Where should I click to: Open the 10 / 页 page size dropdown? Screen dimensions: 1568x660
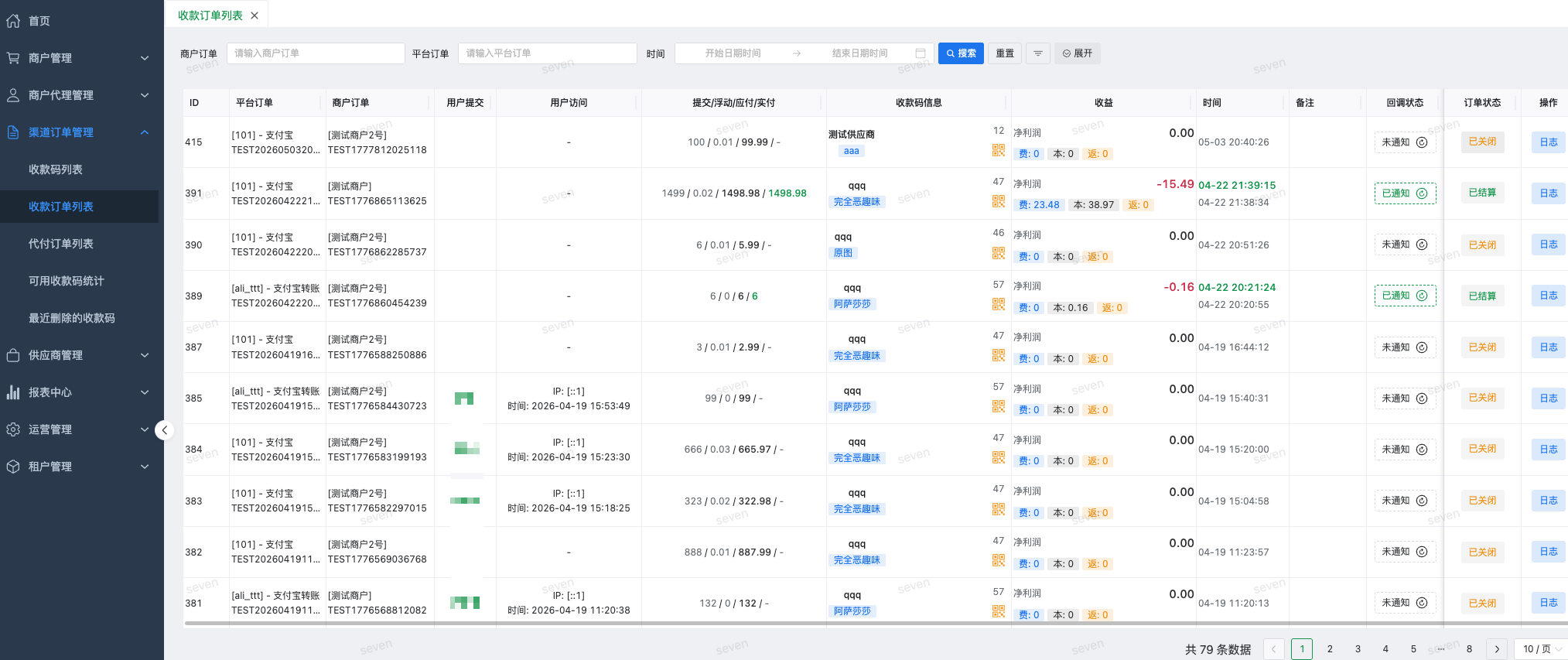(1542, 649)
